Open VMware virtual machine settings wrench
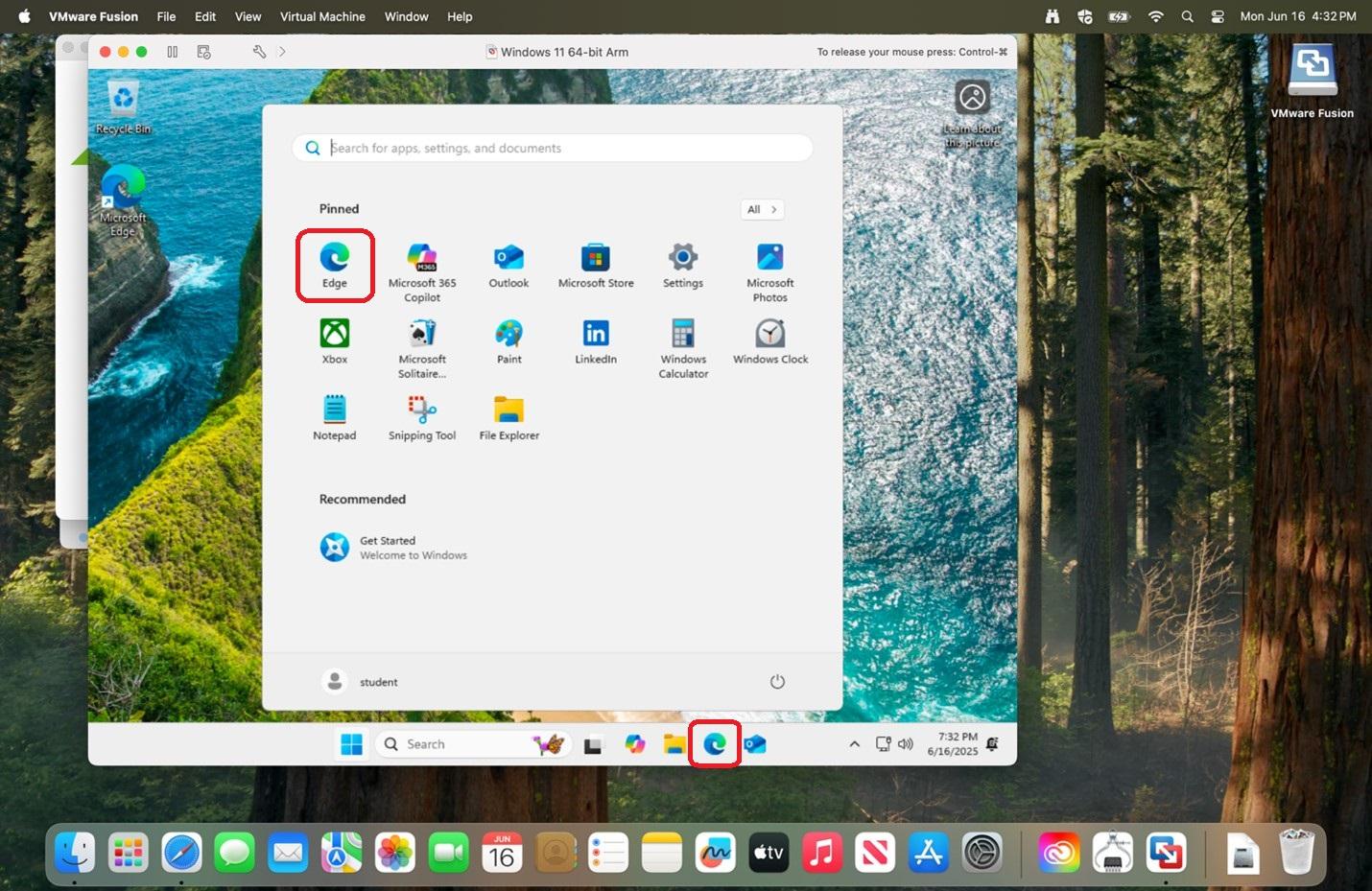This screenshot has width=1372, height=891. pos(259,52)
